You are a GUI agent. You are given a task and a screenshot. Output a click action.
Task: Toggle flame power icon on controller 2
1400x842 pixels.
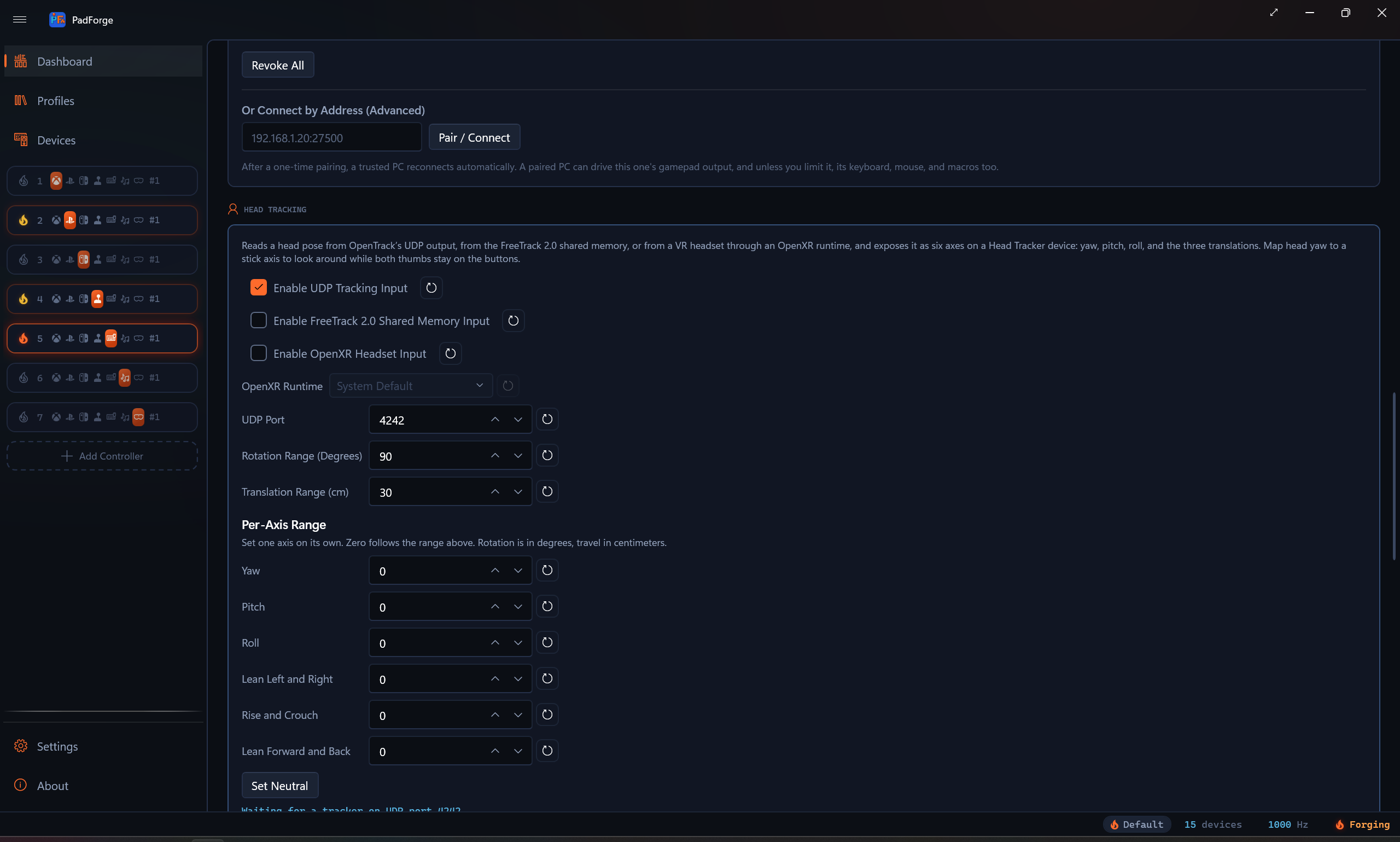pyautogui.click(x=24, y=220)
